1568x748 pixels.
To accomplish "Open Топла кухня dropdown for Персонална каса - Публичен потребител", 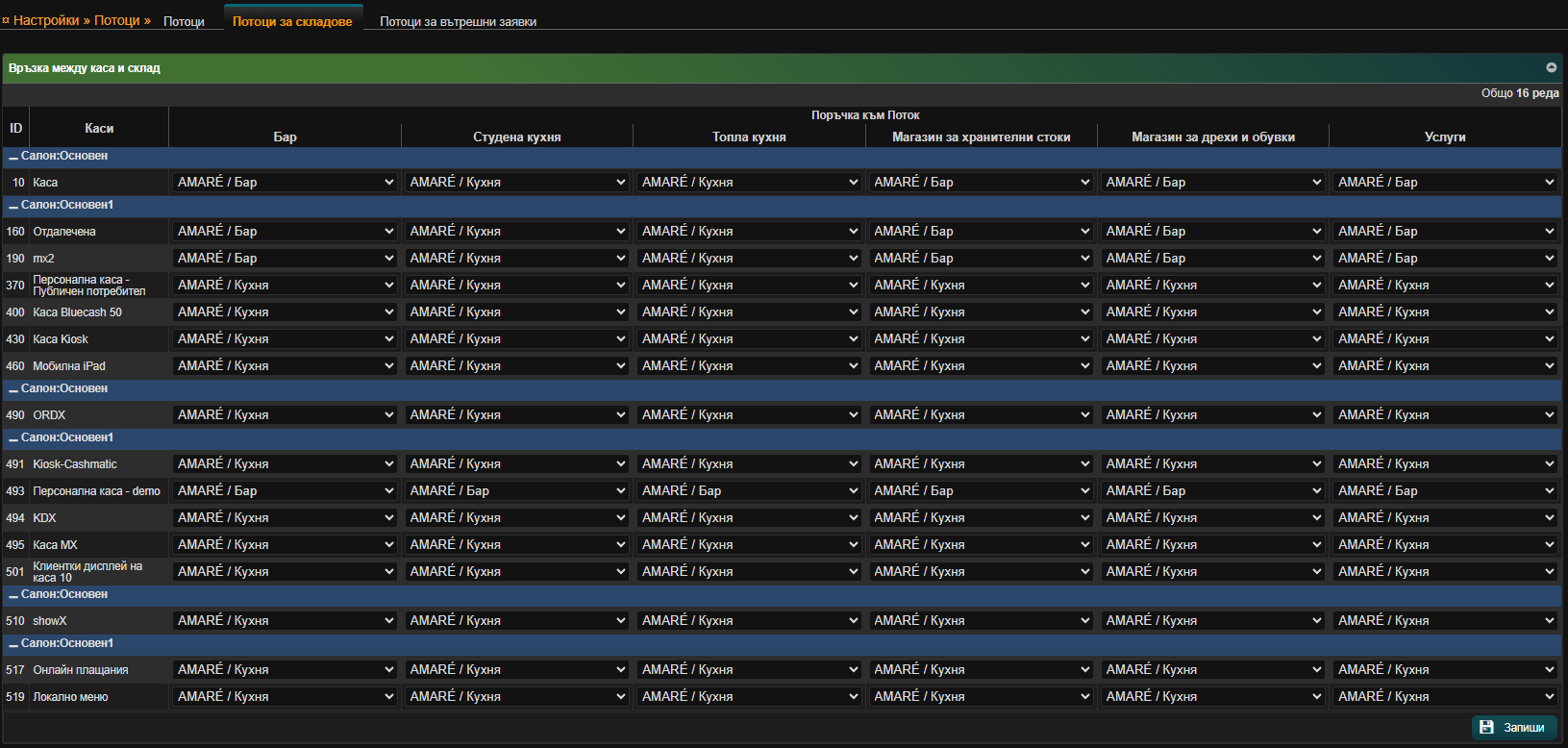I will (749, 285).
